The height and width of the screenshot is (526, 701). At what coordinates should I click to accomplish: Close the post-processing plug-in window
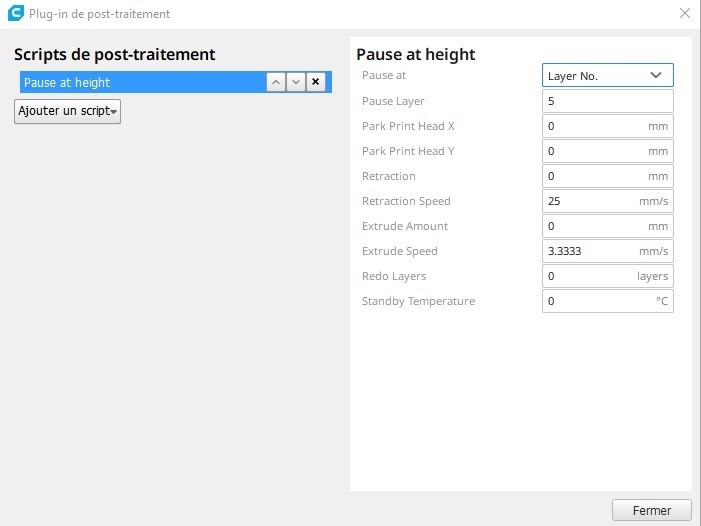click(684, 14)
